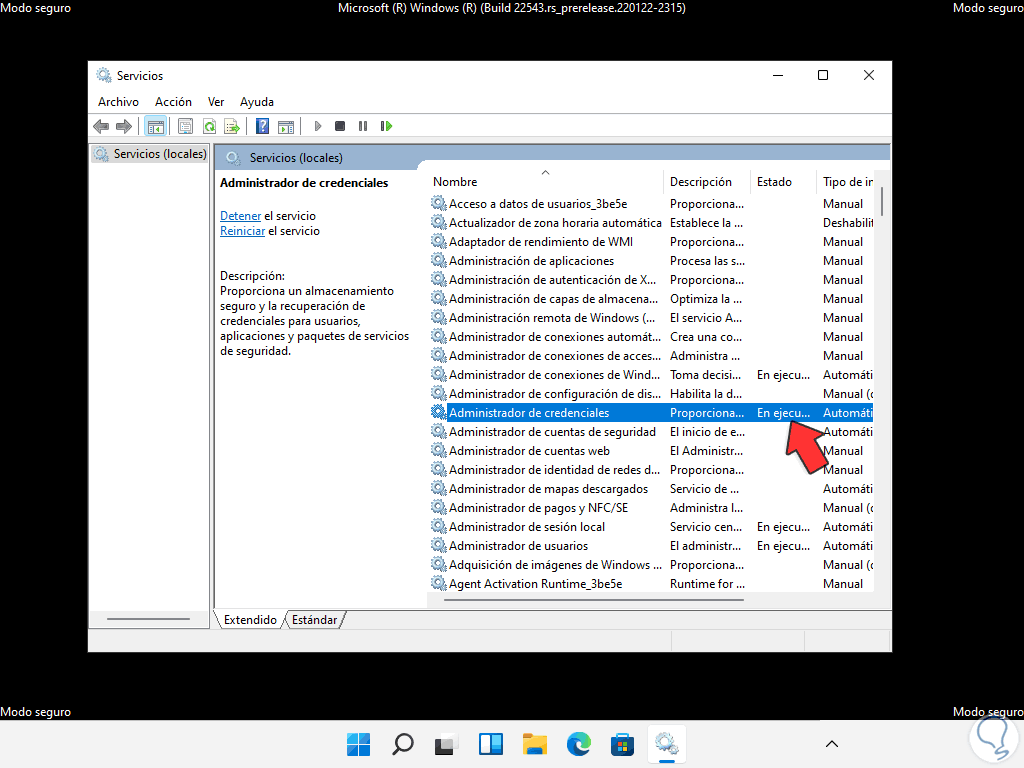Select Agent Activation Runtime_3be5e service
Screen dimensions: 1024x768
point(651,583)
